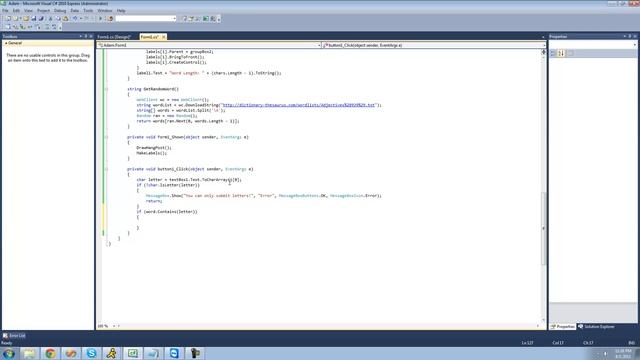Viewport: 640px width, 360px height.
Task: Click the green Start Page toolbar icon
Action: click(x=206, y=18)
